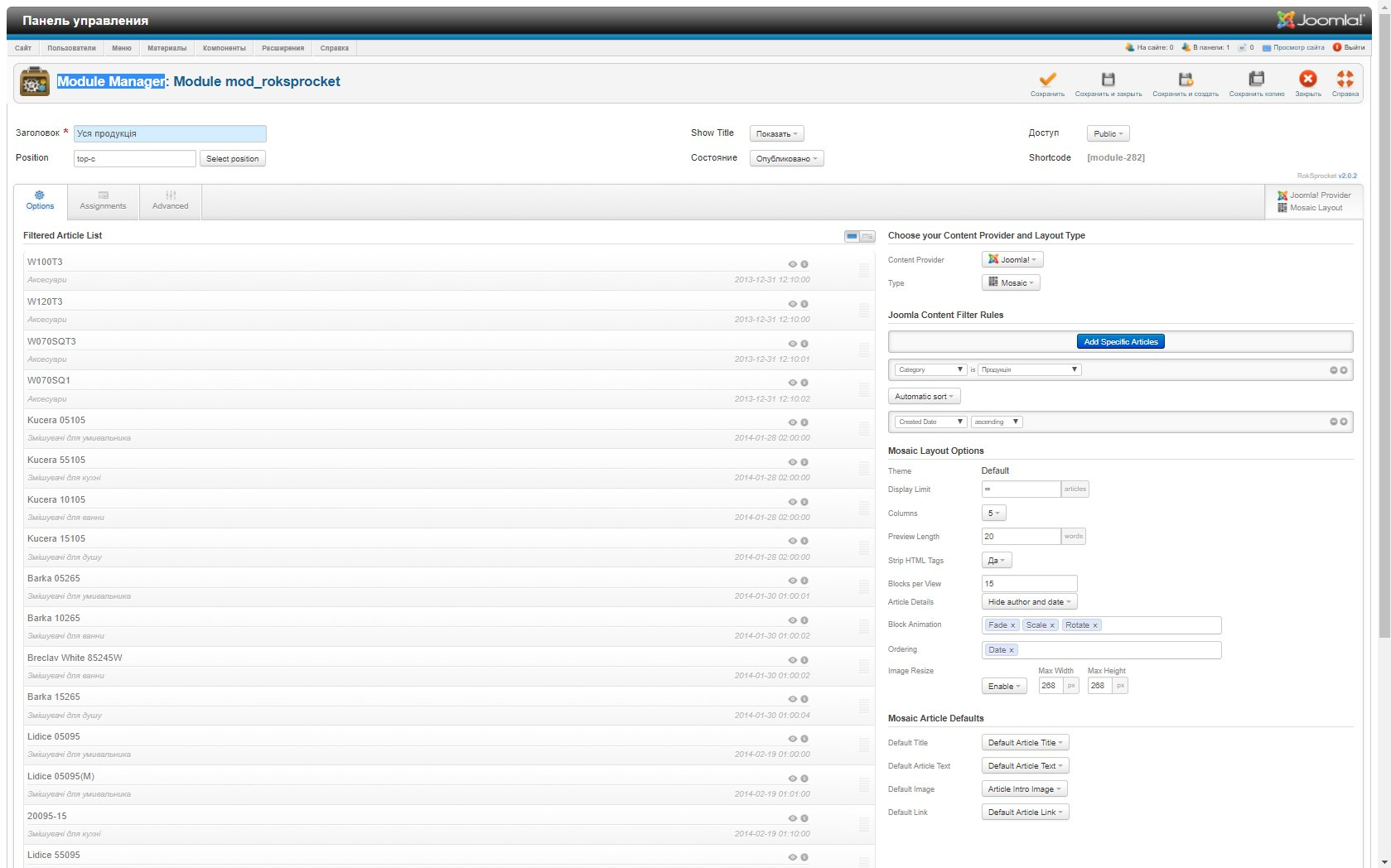1391x868 pixels.
Task: Open info icon for article W100T3
Action: [804, 264]
